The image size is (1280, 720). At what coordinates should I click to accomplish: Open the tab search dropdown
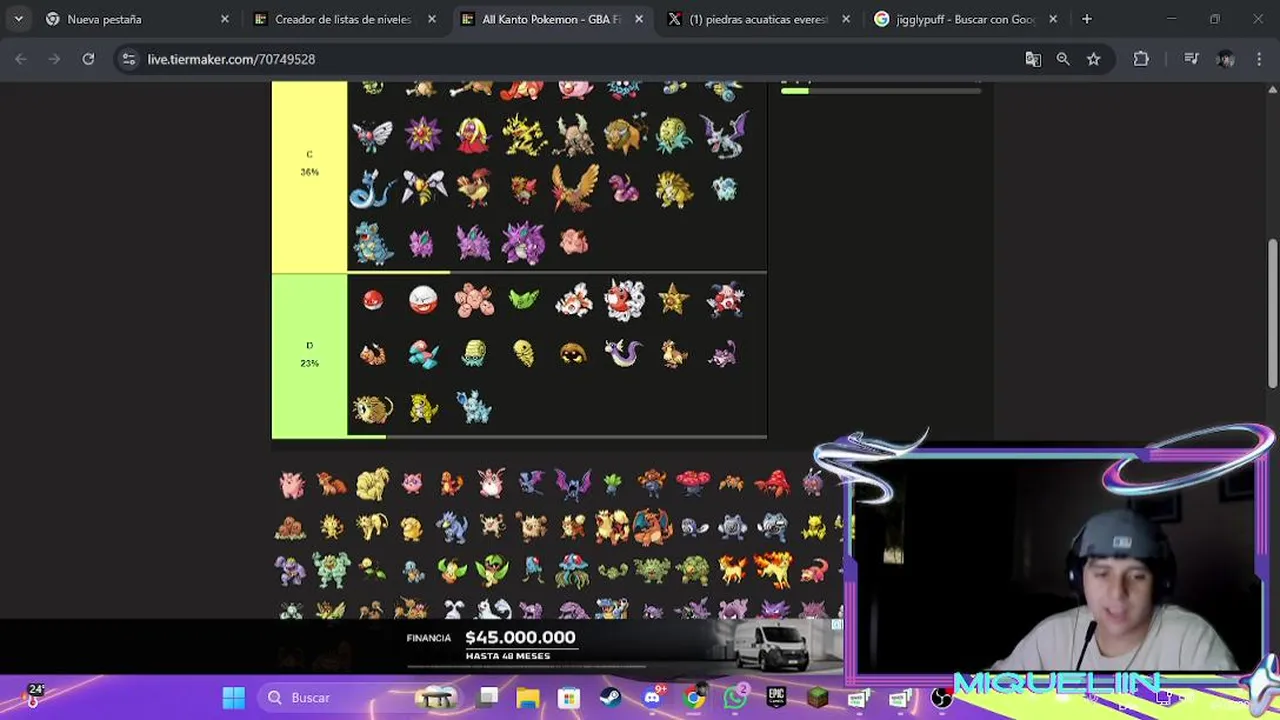pos(18,19)
